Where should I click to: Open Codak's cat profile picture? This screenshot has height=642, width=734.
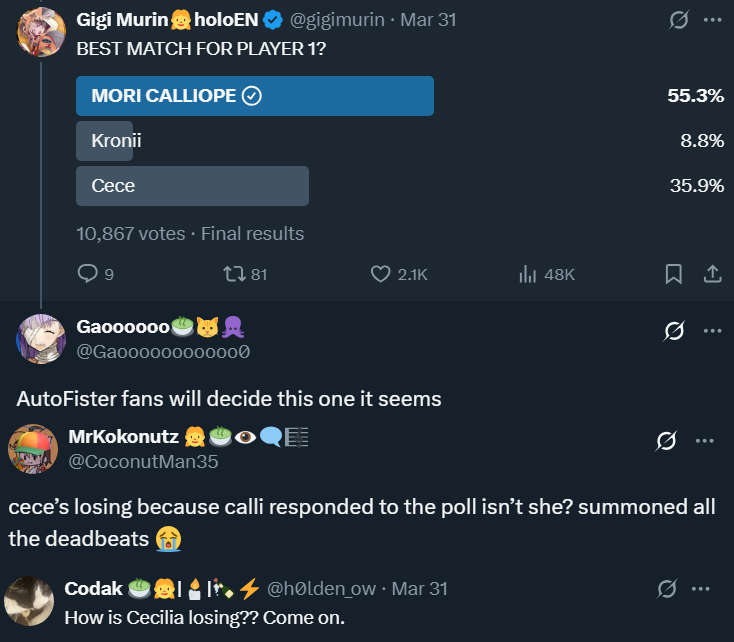click(x=29, y=601)
